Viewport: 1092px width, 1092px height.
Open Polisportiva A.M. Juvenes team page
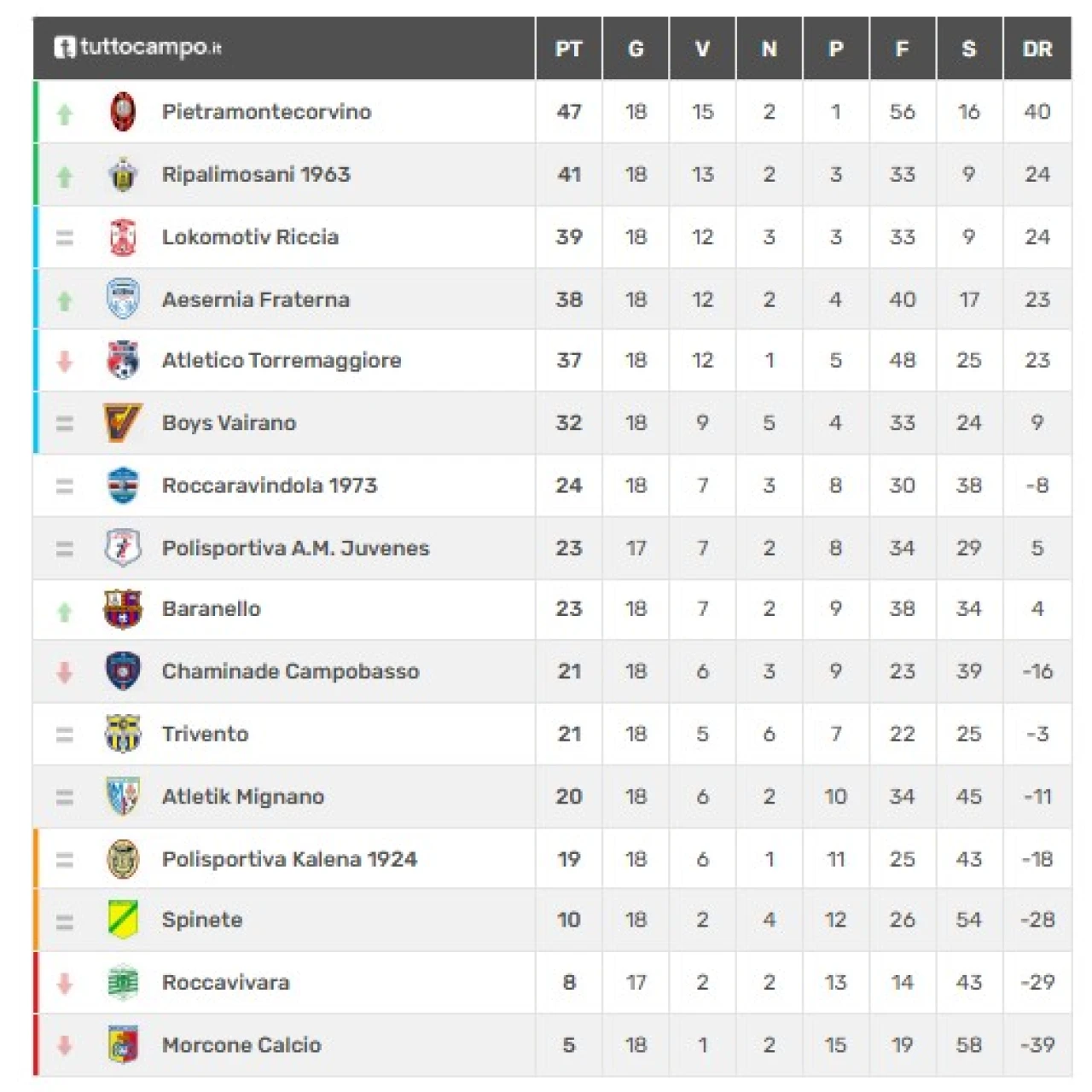point(295,549)
